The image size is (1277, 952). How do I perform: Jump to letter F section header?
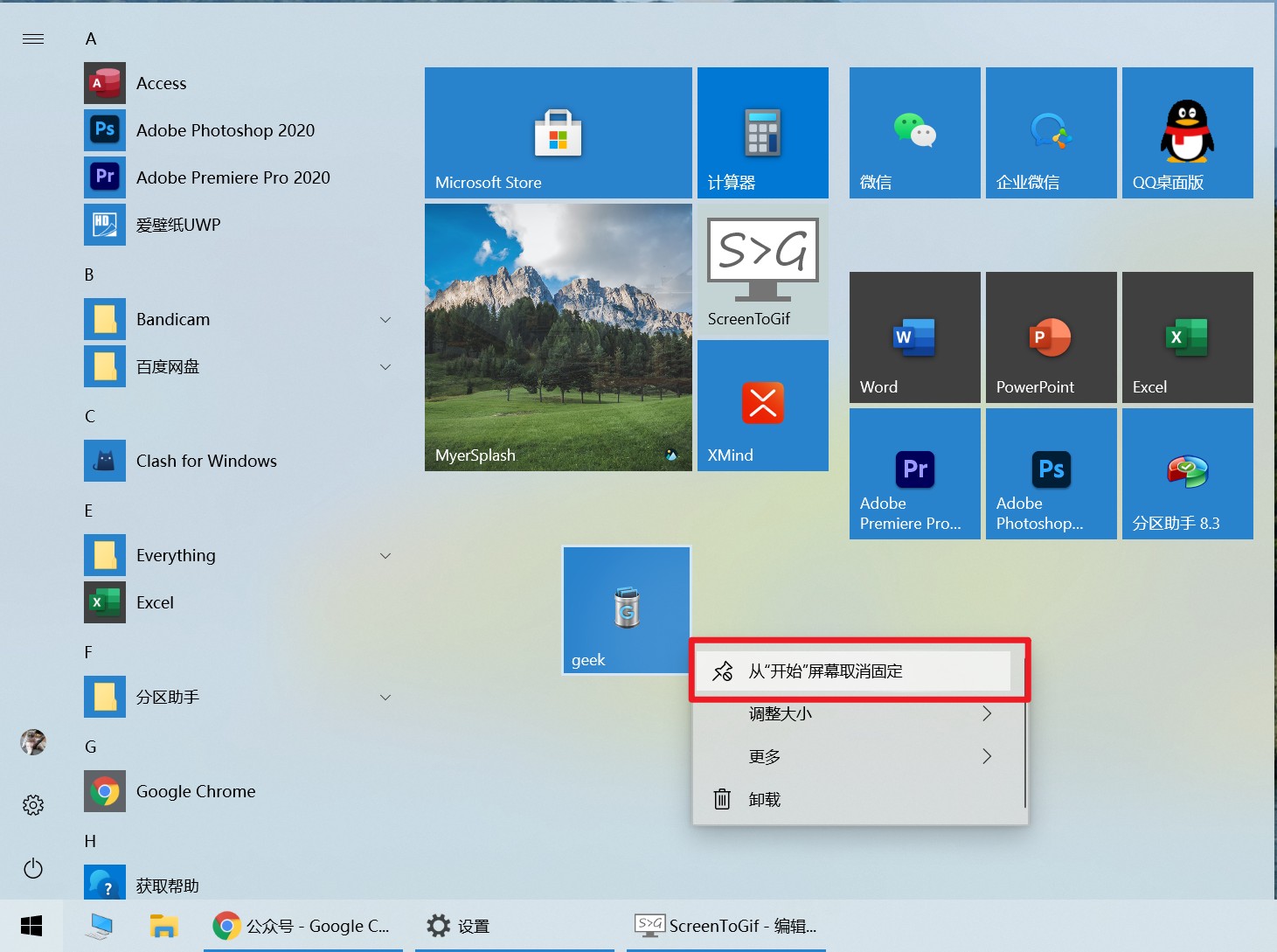[x=88, y=652]
